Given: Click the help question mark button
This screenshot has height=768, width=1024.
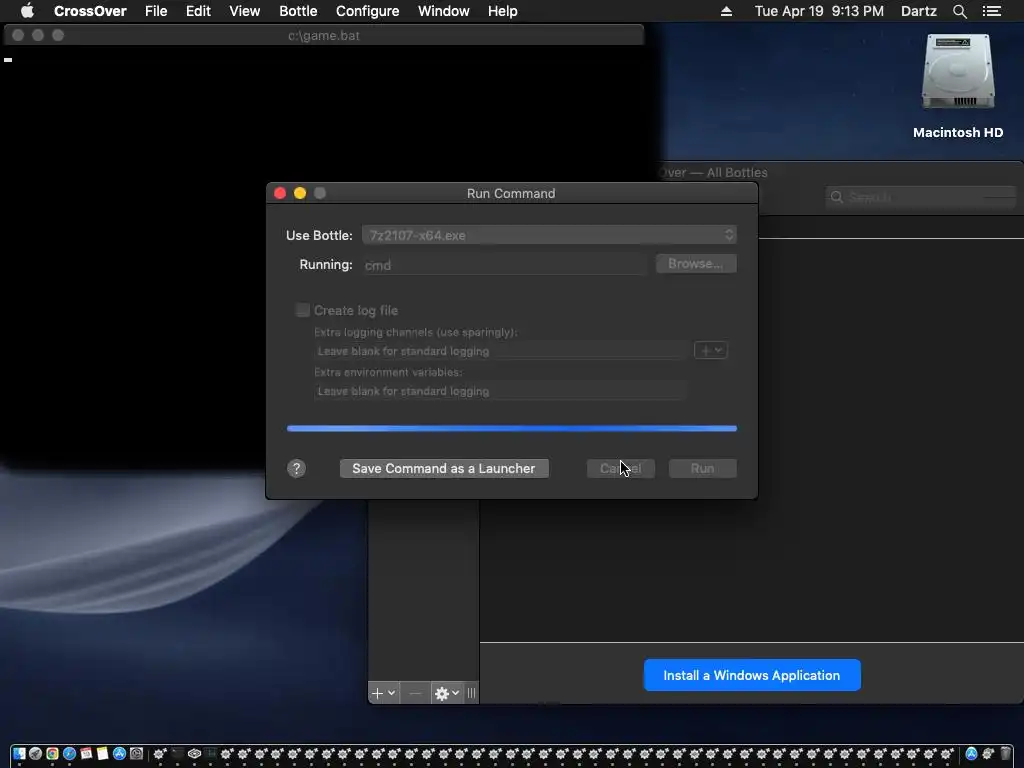Looking at the screenshot, I should pos(296,468).
